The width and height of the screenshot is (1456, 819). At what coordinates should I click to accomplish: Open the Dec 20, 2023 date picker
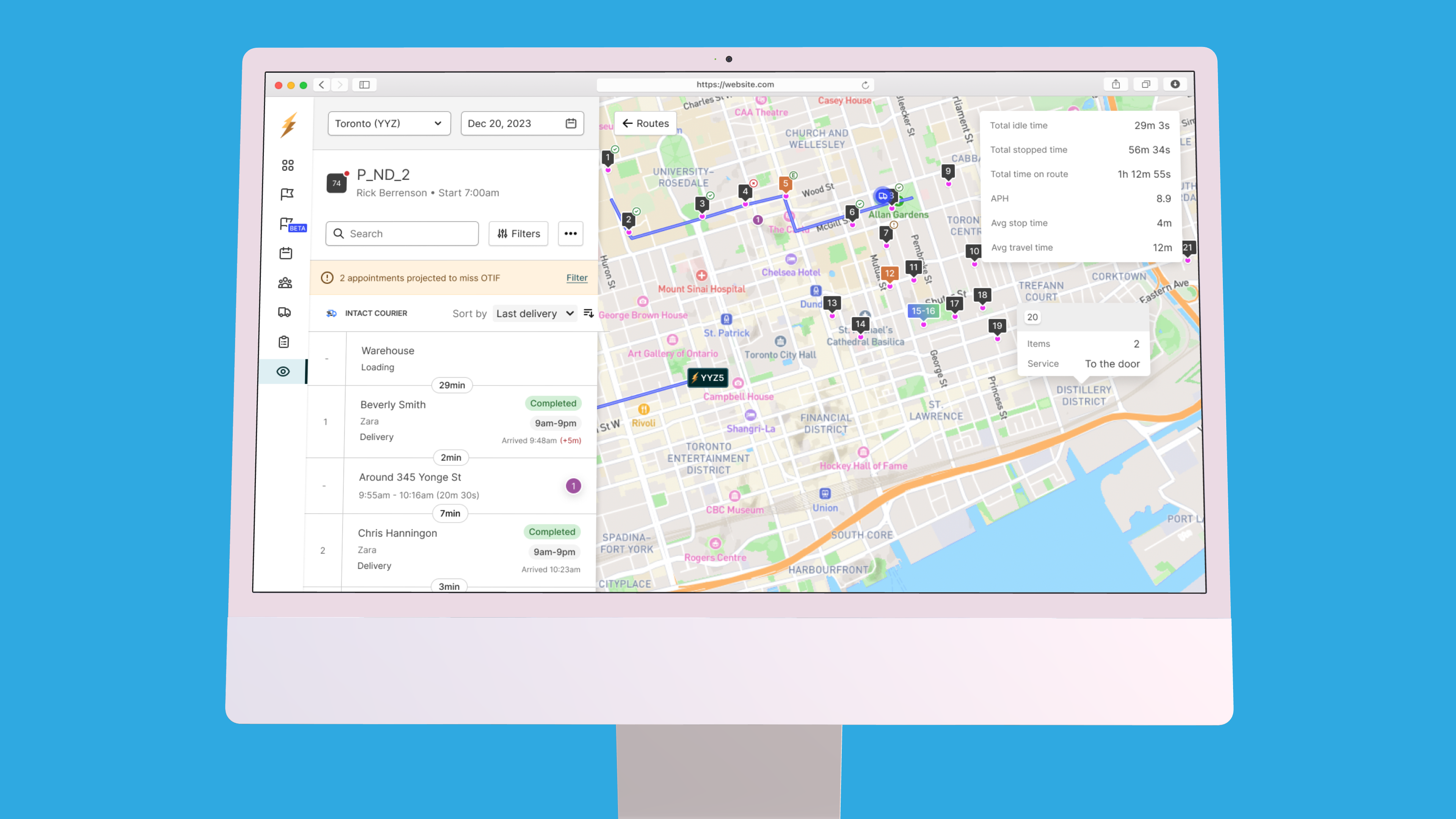[522, 123]
